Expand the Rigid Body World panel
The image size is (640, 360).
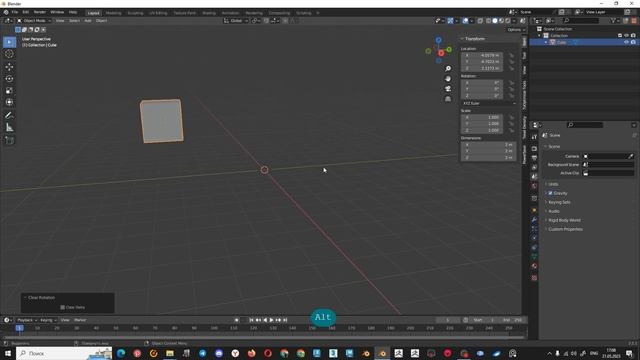(564, 220)
